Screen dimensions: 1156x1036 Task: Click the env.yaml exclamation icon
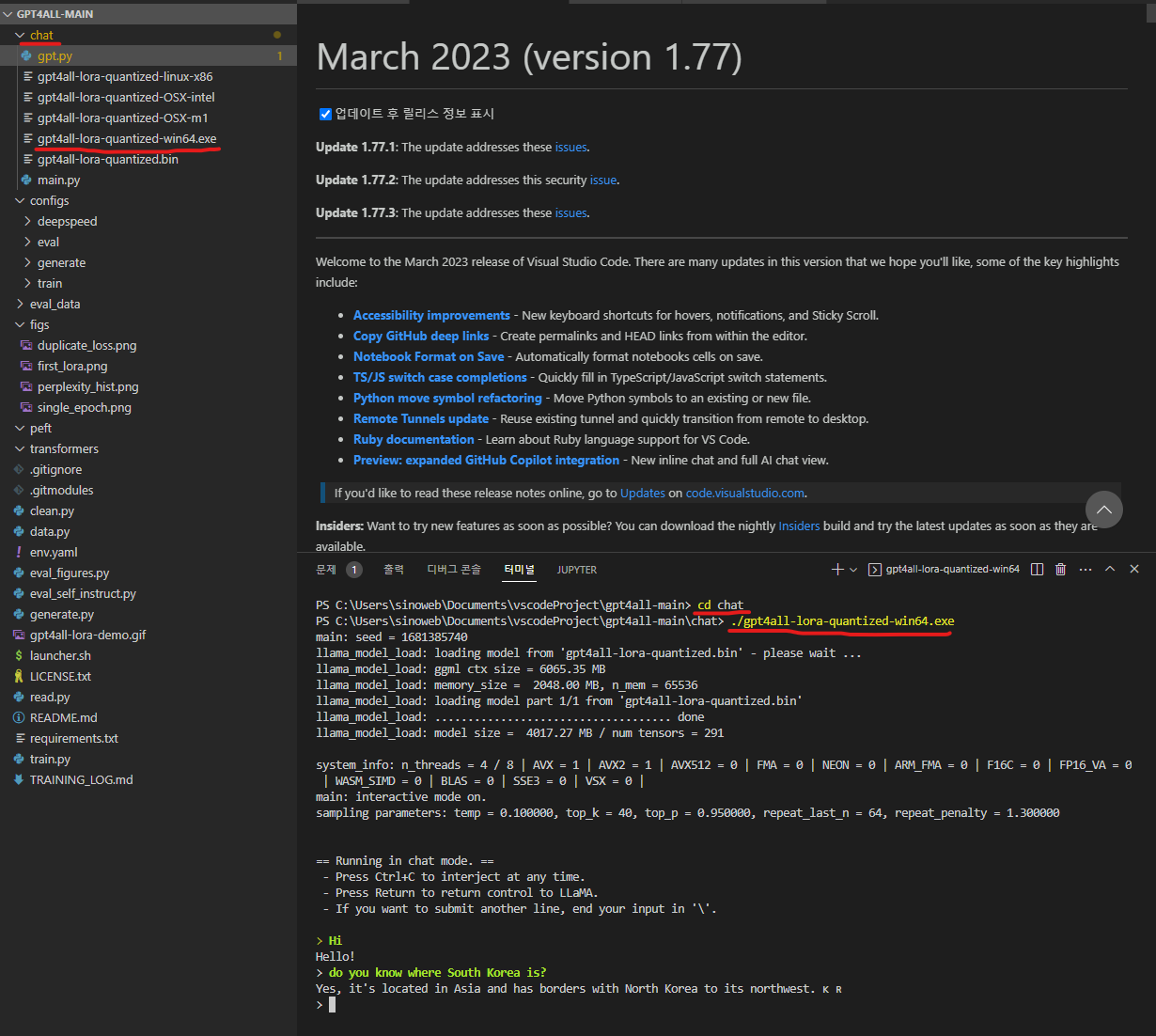[x=19, y=552]
